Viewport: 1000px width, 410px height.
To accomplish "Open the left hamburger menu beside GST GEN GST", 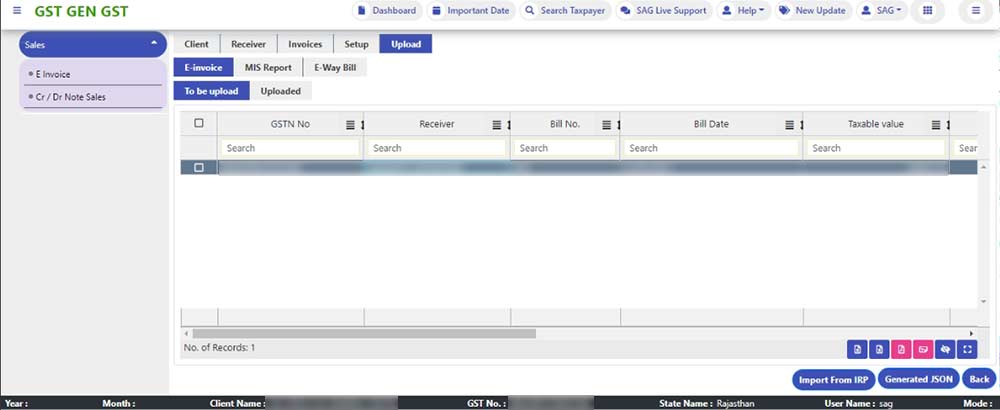I will (16, 10).
